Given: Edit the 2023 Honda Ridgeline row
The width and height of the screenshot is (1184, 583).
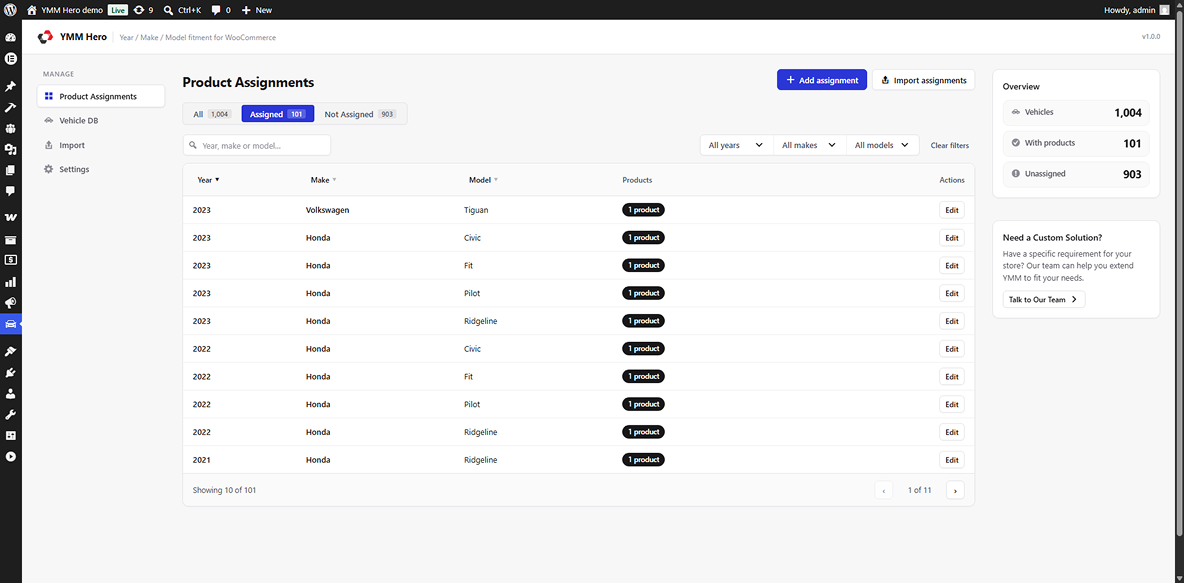Looking at the screenshot, I should (x=951, y=321).
